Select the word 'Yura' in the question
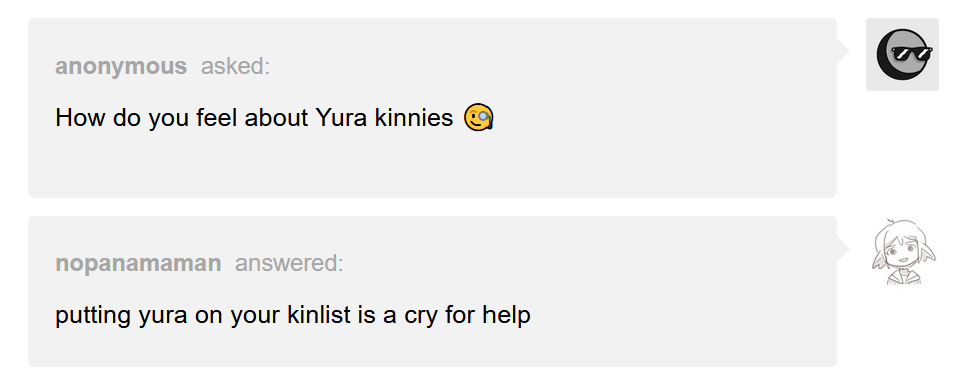 pos(341,117)
